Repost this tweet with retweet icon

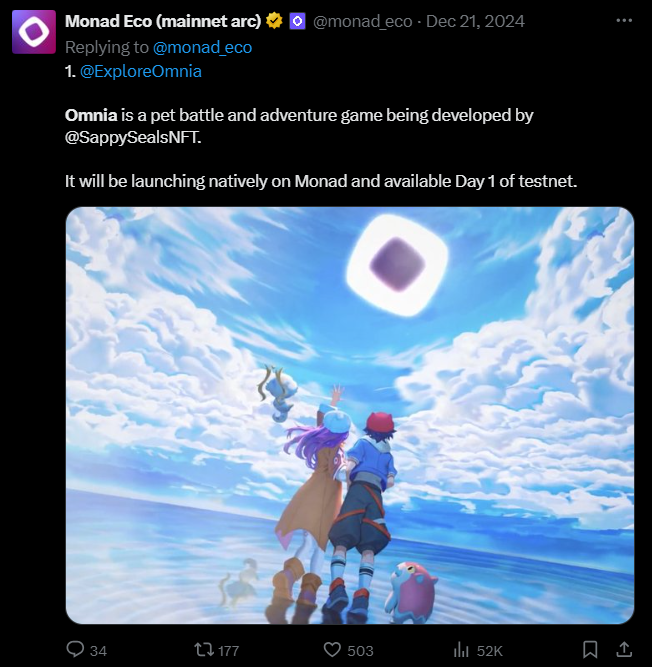(x=203, y=650)
